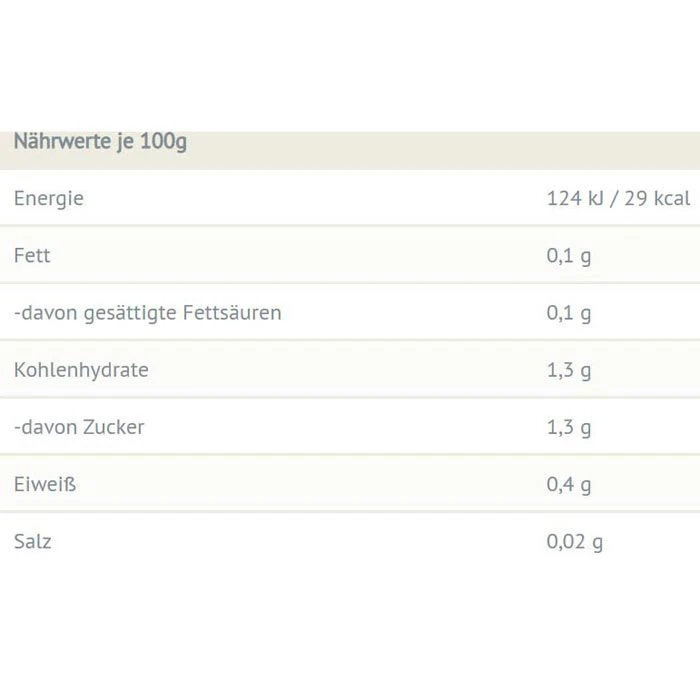Select the "-davon Zucker" row label
Screen dimensions: 700x700
click(79, 427)
